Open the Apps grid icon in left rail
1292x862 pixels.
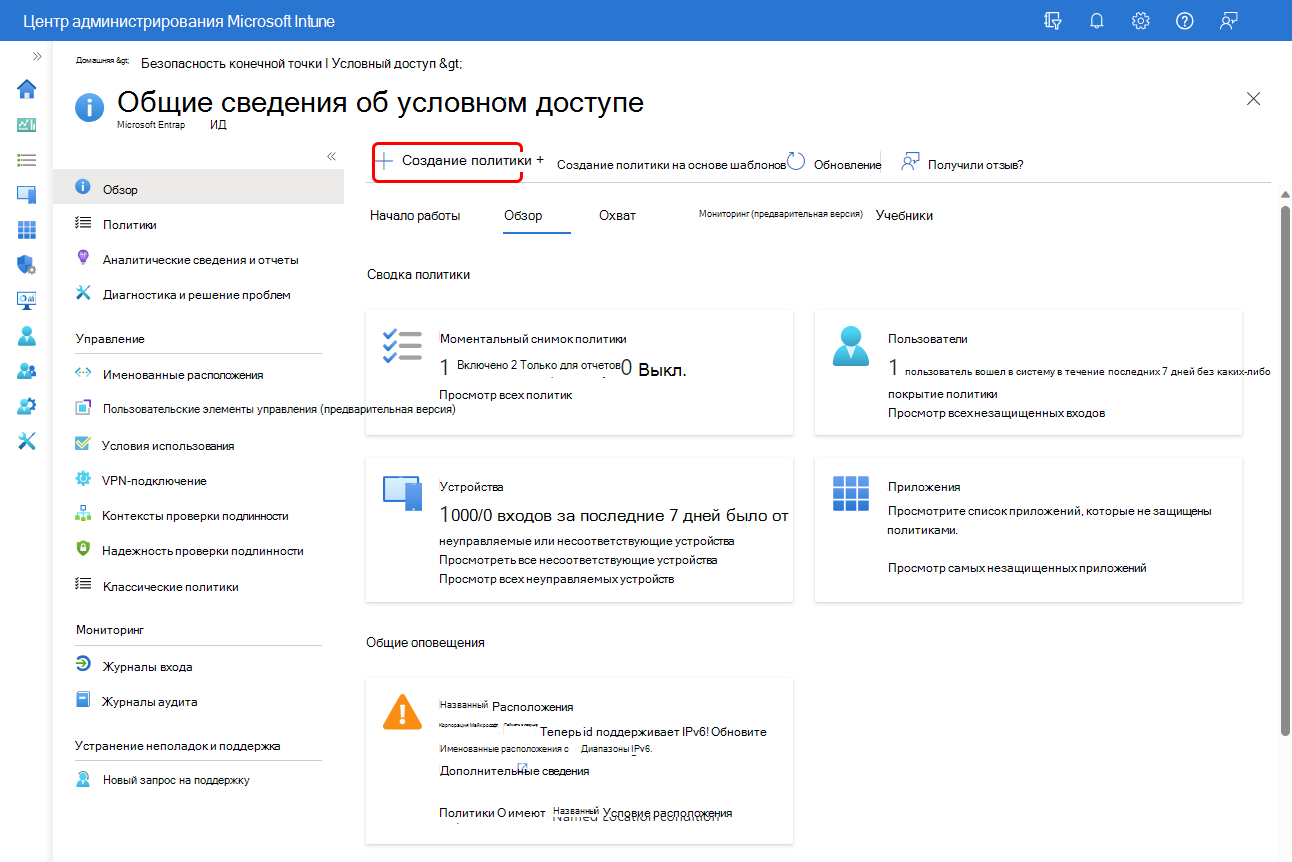point(27,230)
